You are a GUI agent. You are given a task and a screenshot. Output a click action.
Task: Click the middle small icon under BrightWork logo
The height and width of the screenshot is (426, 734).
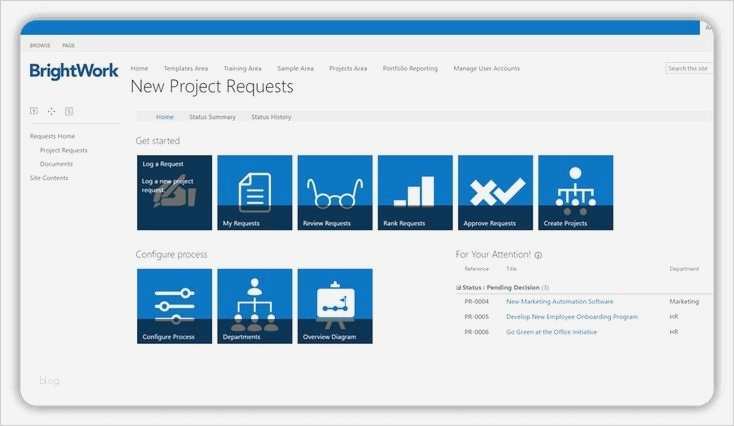(x=51, y=111)
